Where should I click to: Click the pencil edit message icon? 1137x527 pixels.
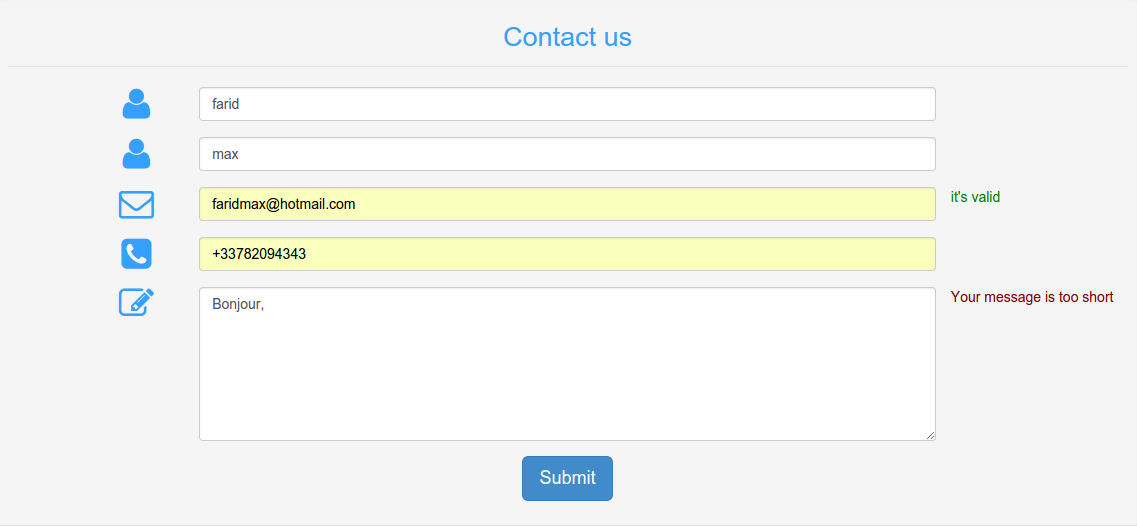[136, 302]
